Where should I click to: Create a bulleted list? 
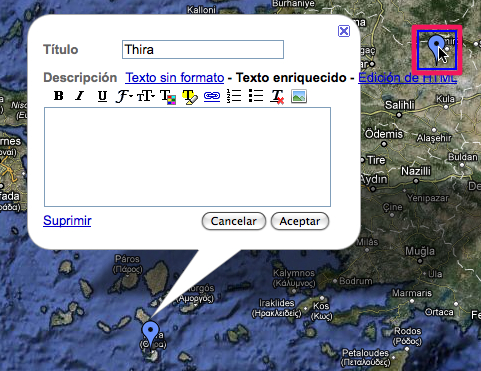256,96
